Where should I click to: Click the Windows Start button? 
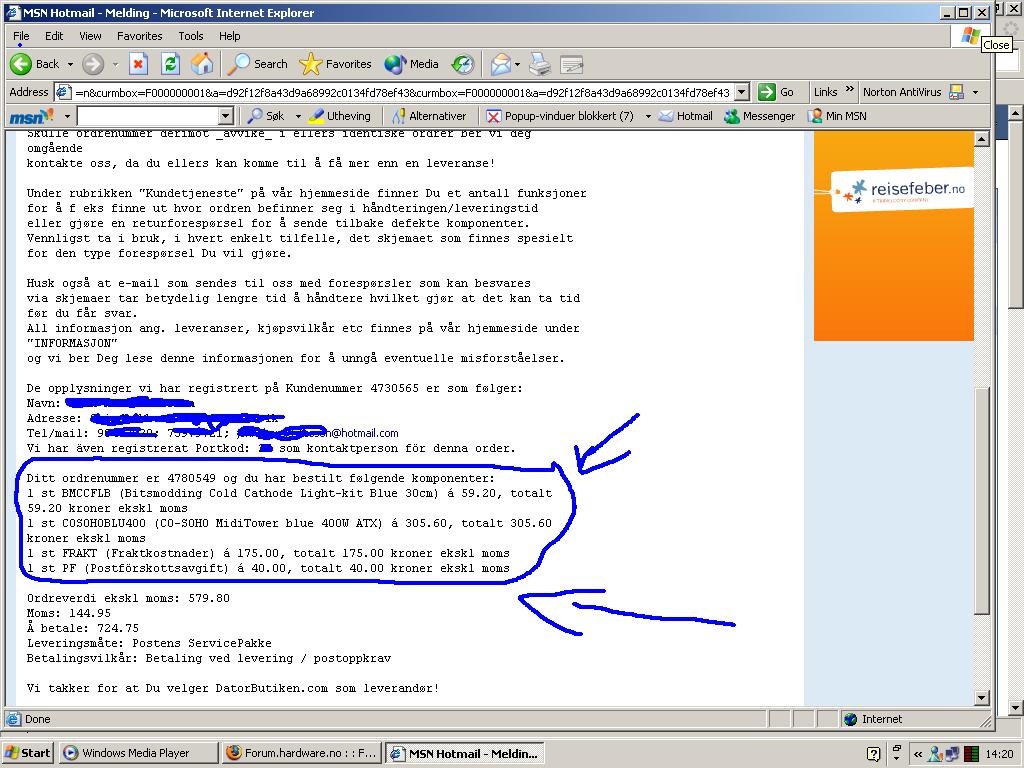(27, 753)
